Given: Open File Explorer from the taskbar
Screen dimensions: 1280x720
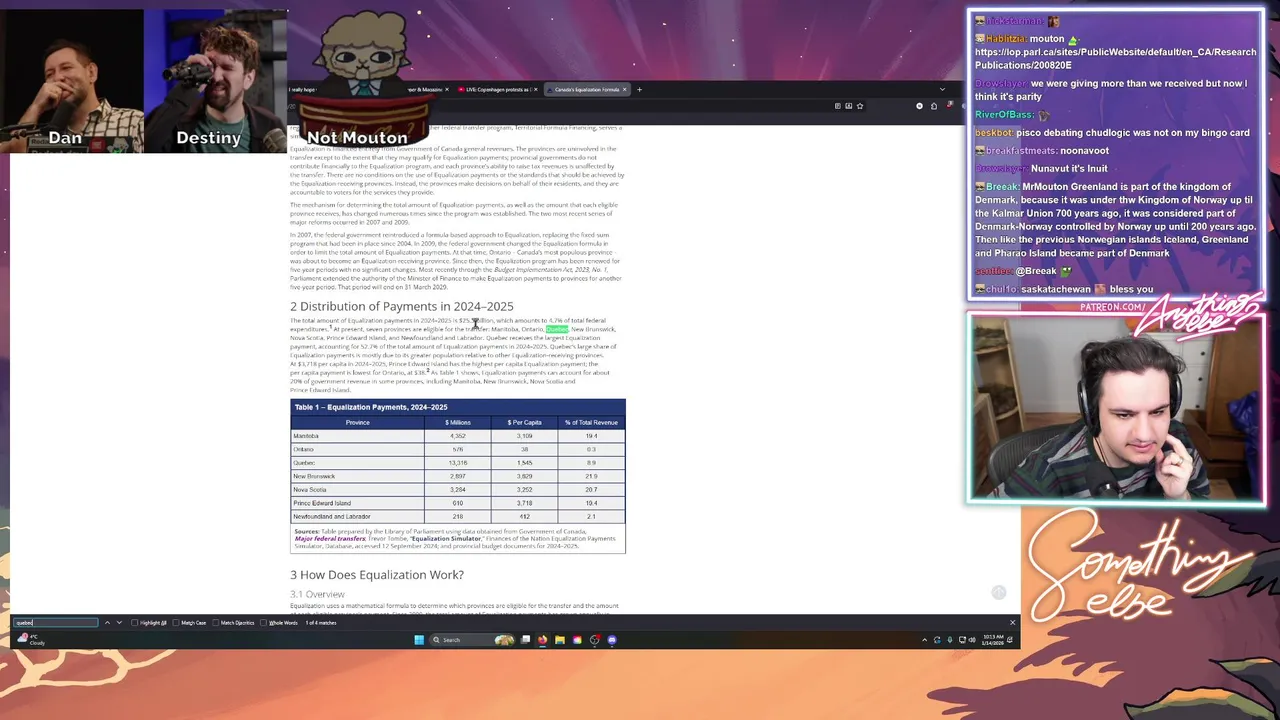Looking at the screenshot, I should point(560,640).
